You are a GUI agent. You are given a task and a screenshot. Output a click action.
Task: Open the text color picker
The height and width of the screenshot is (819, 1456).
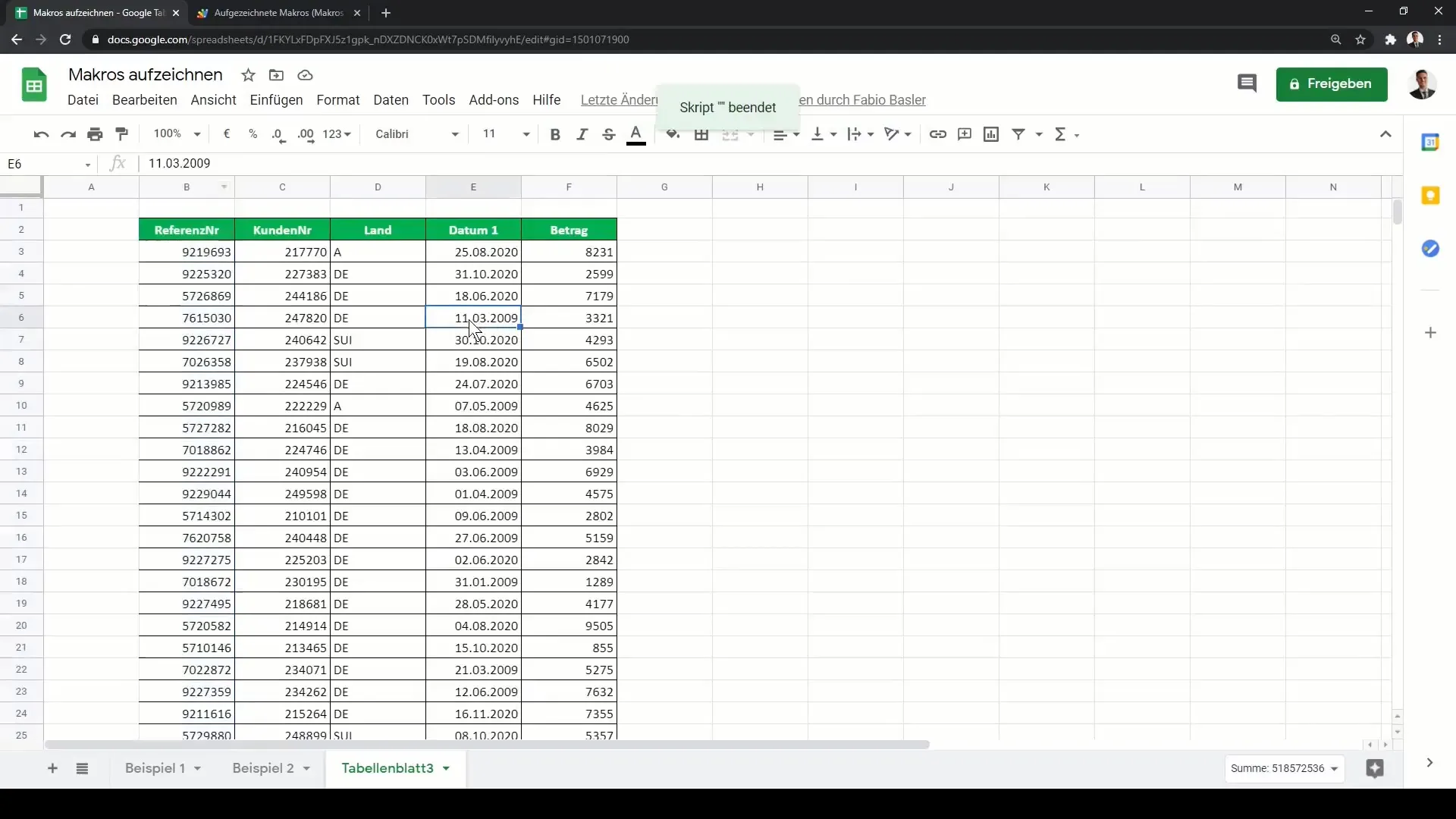coord(636,134)
